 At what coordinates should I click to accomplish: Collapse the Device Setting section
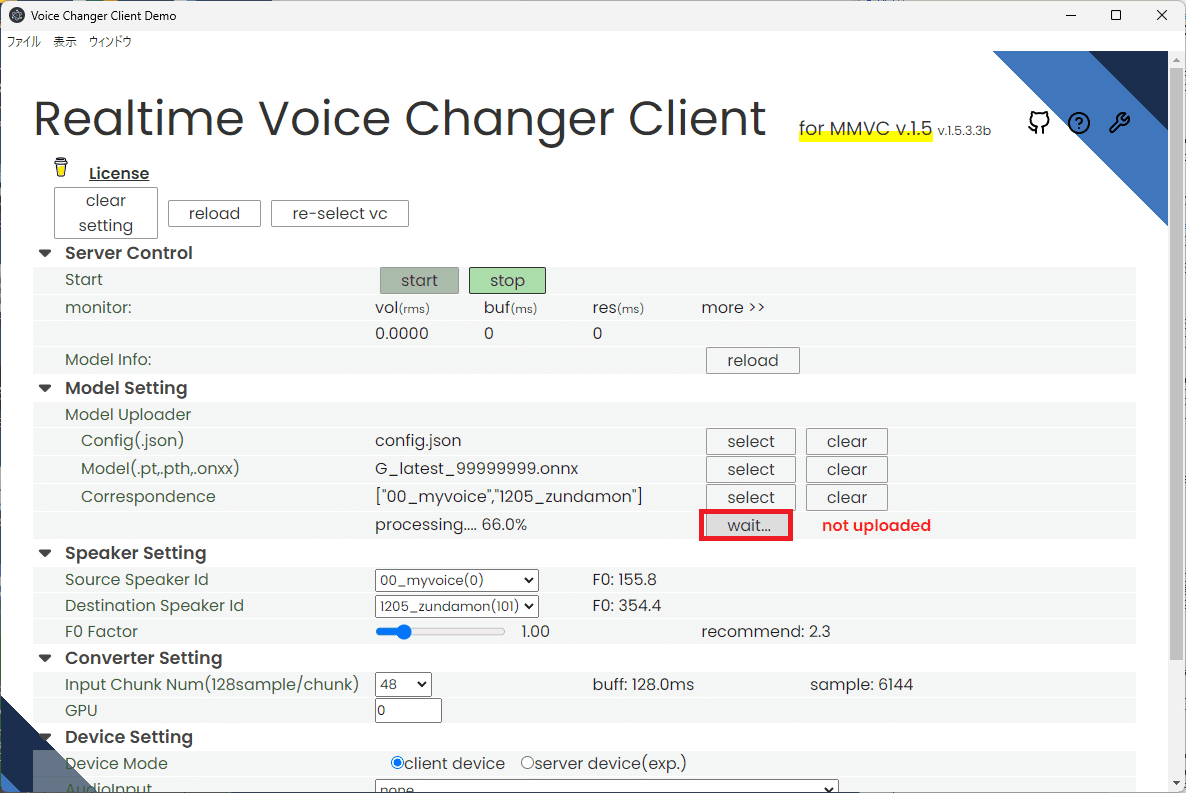45,737
